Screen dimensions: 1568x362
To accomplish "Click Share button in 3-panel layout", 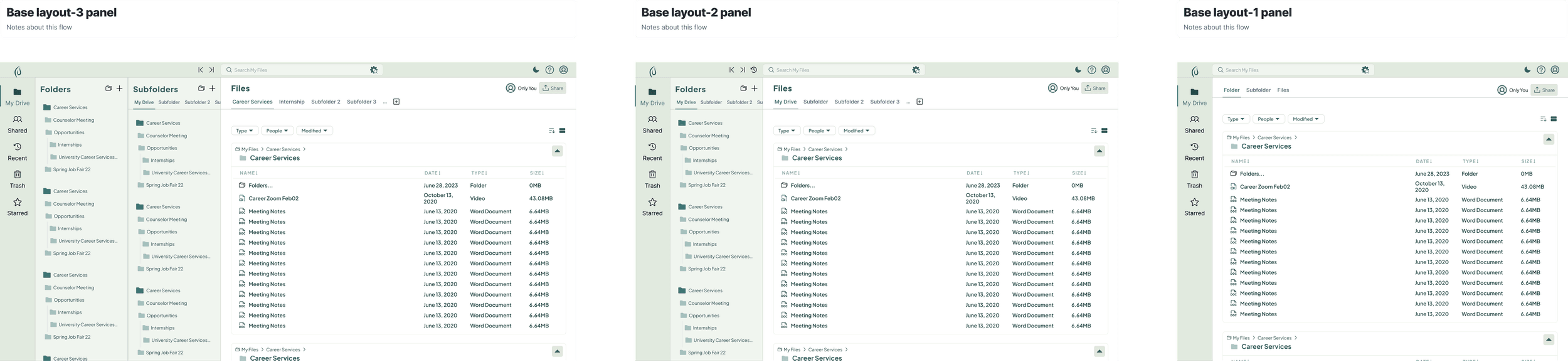I will 553,88.
